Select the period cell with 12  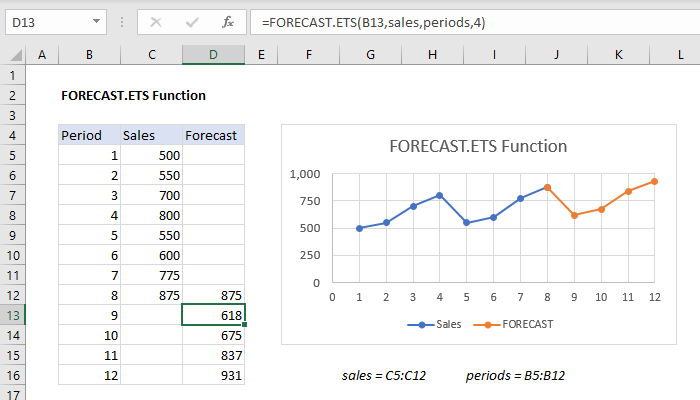tap(89, 375)
